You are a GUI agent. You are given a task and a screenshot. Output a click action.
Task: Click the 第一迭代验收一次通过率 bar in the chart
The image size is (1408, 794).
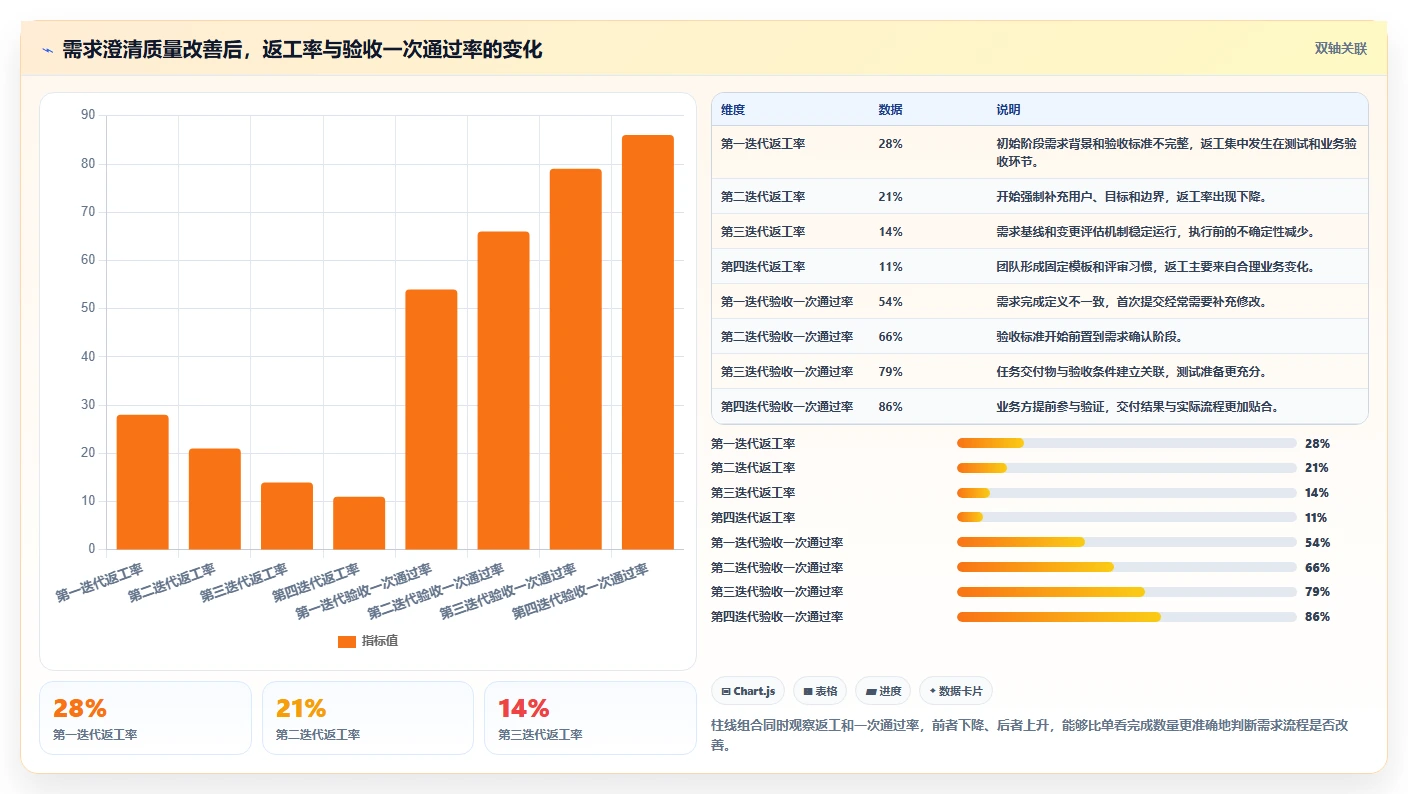click(431, 419)
